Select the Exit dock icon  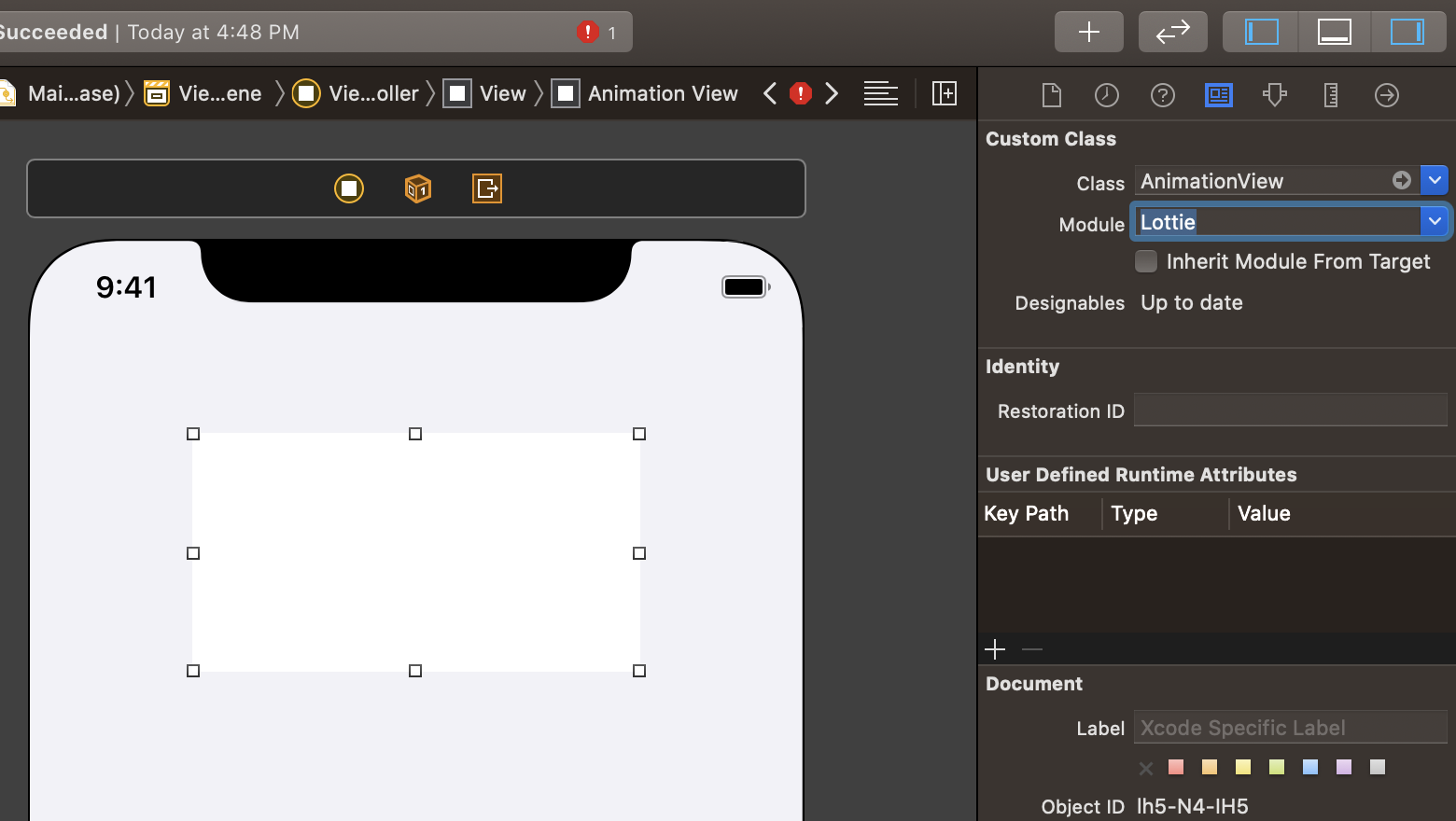[487, 188]
